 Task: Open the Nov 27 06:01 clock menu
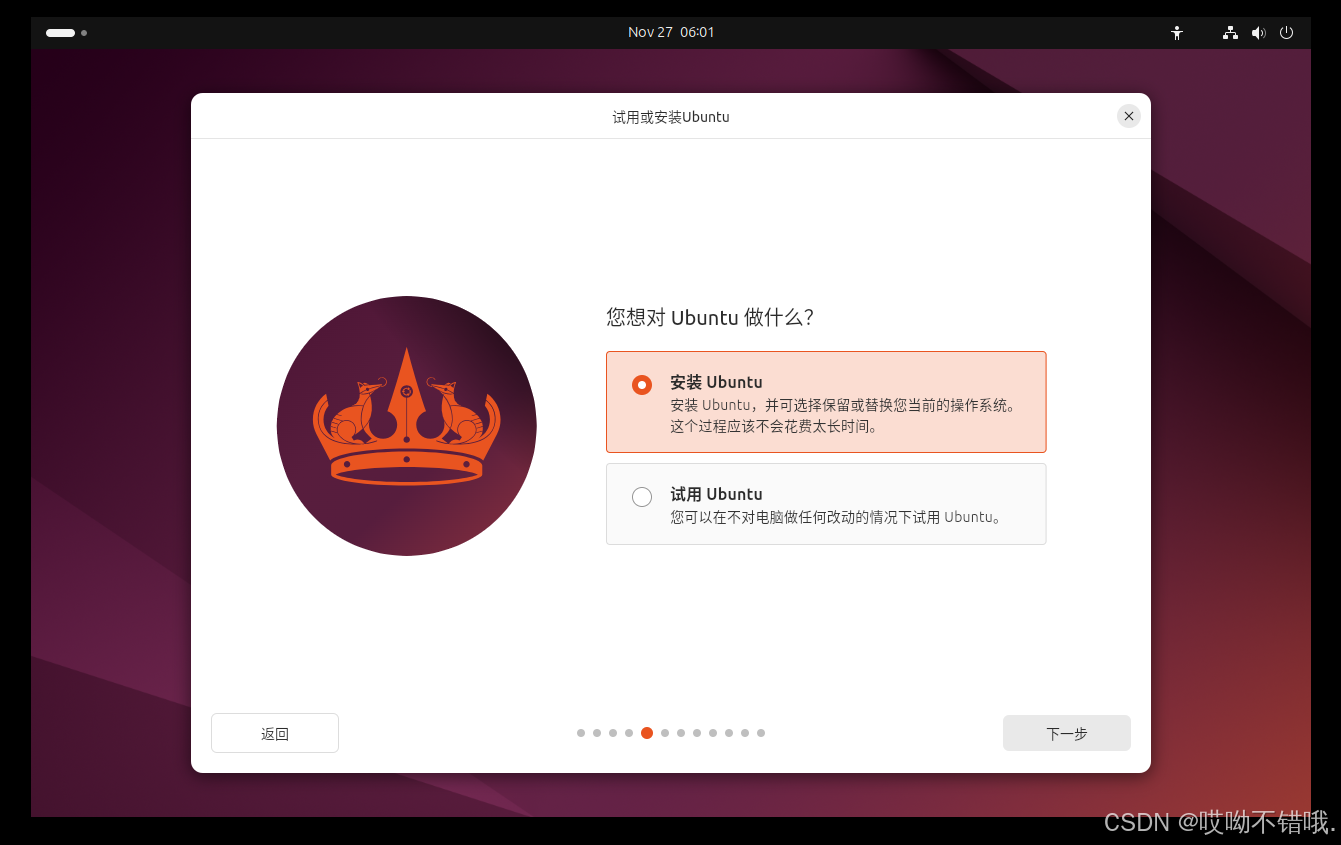[671, 32]
